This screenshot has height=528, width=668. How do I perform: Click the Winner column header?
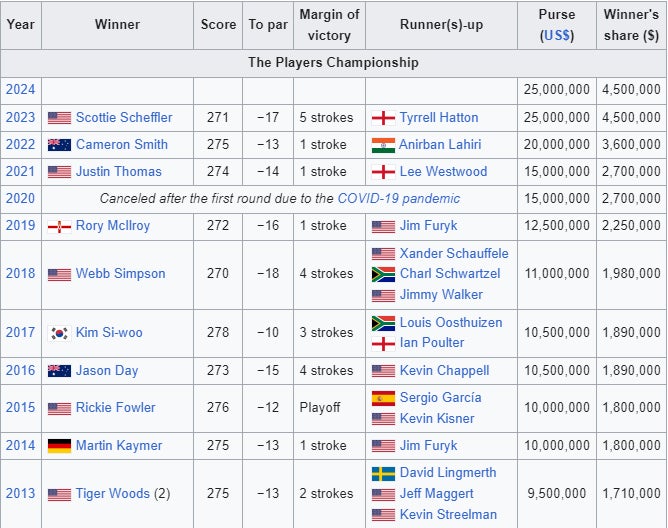click(x=117, y=25)
